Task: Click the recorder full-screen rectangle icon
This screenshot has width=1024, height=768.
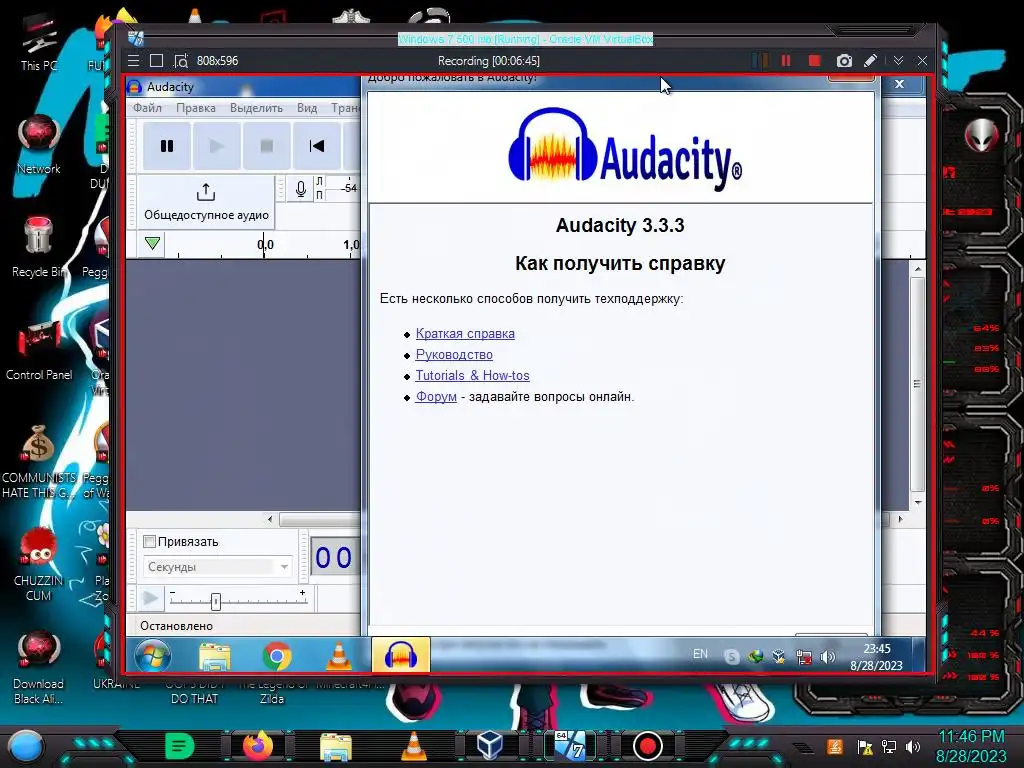Action: coord(156,61)
